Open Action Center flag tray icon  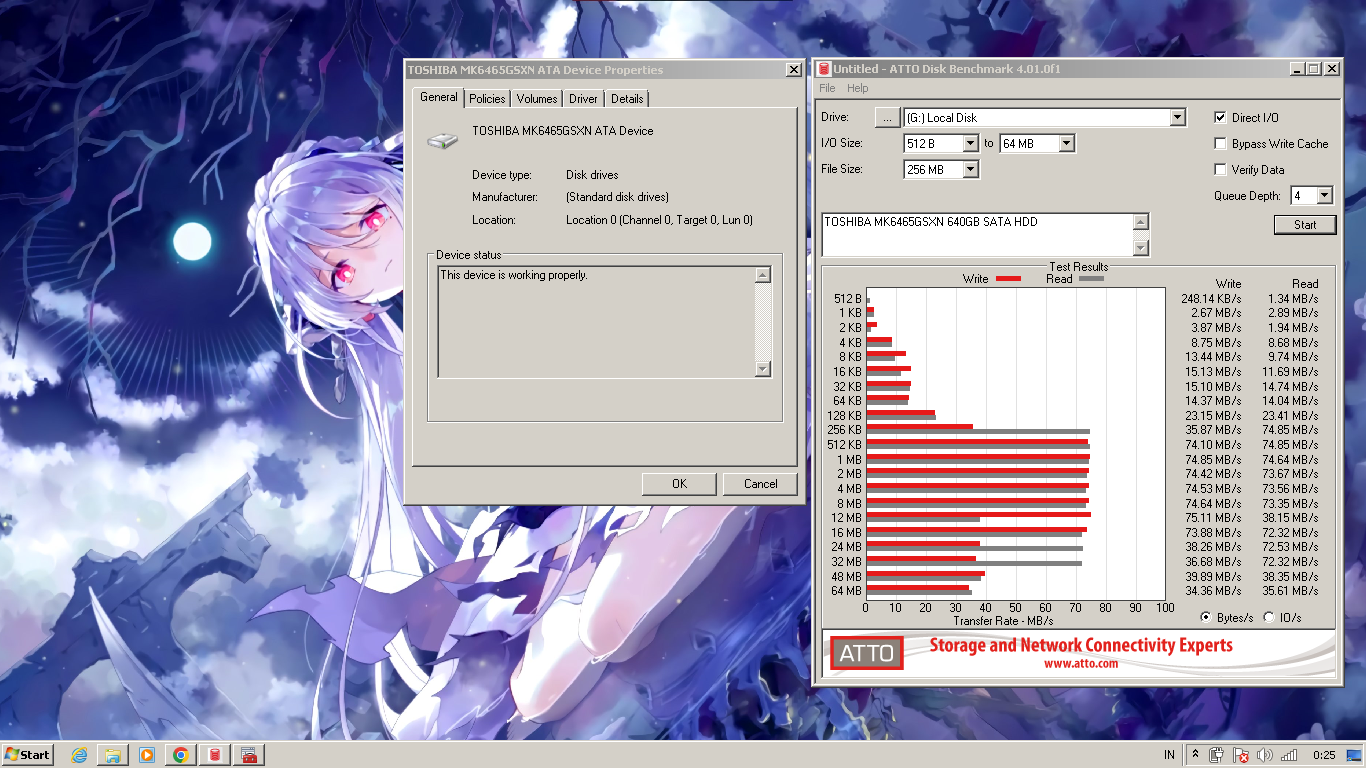click(1241, 755)
